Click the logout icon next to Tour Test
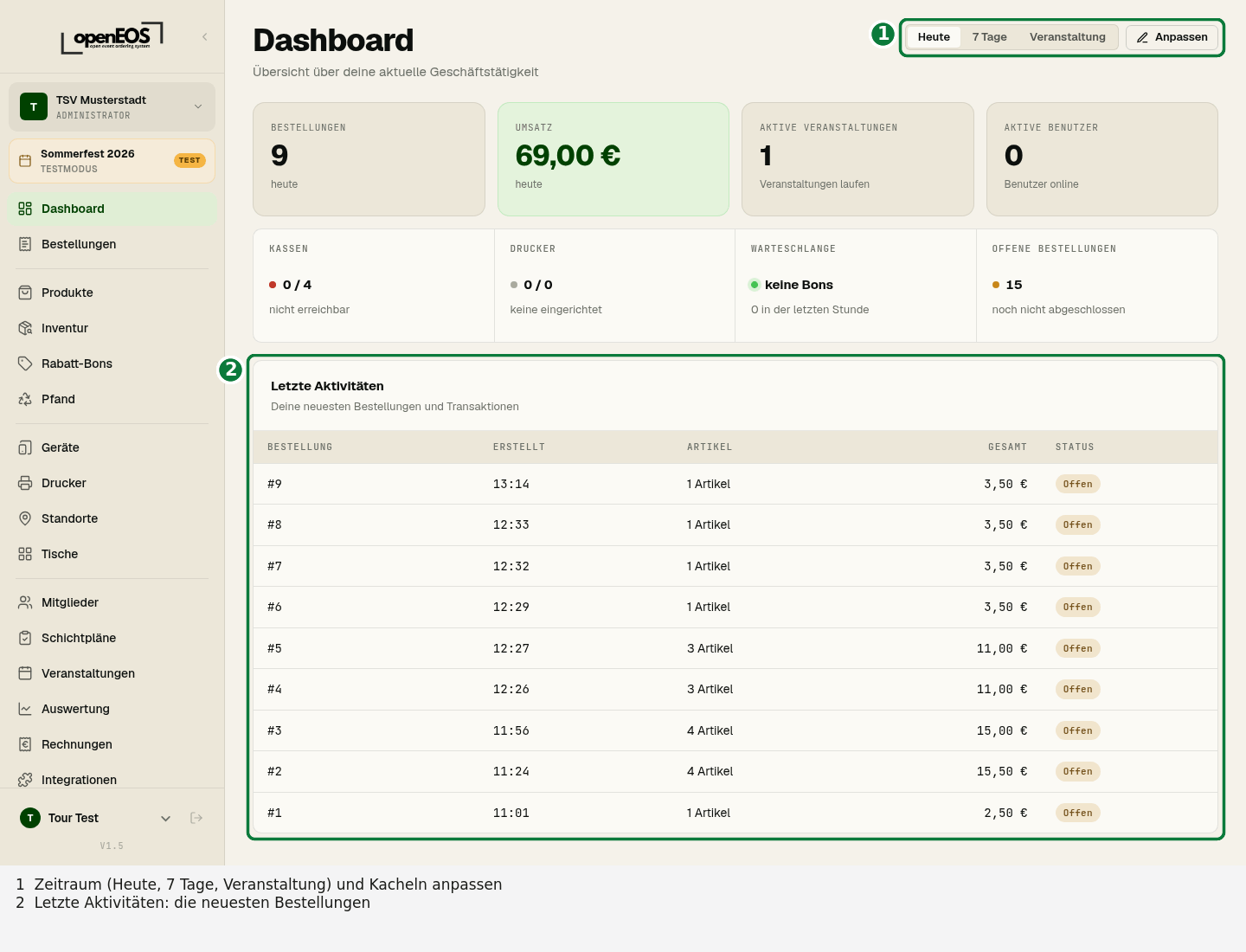The width and height of the screenshot is (1246, 952). [x=196, y=818]
